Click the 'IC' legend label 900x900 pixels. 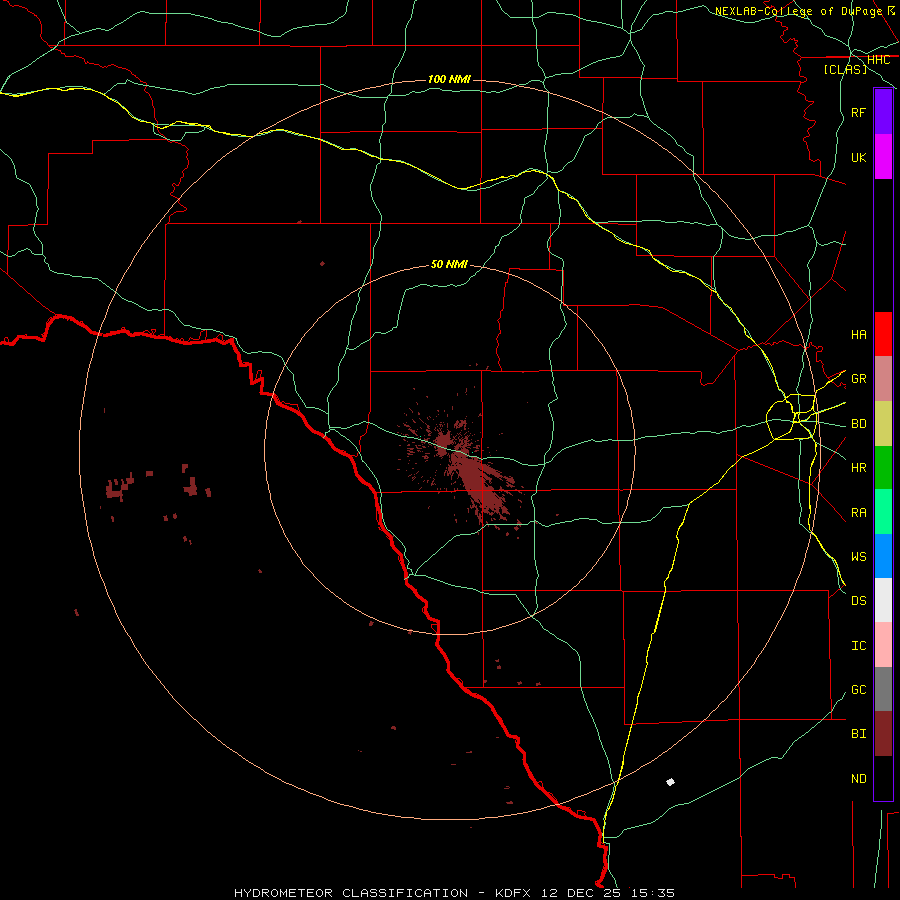(859, 646)
